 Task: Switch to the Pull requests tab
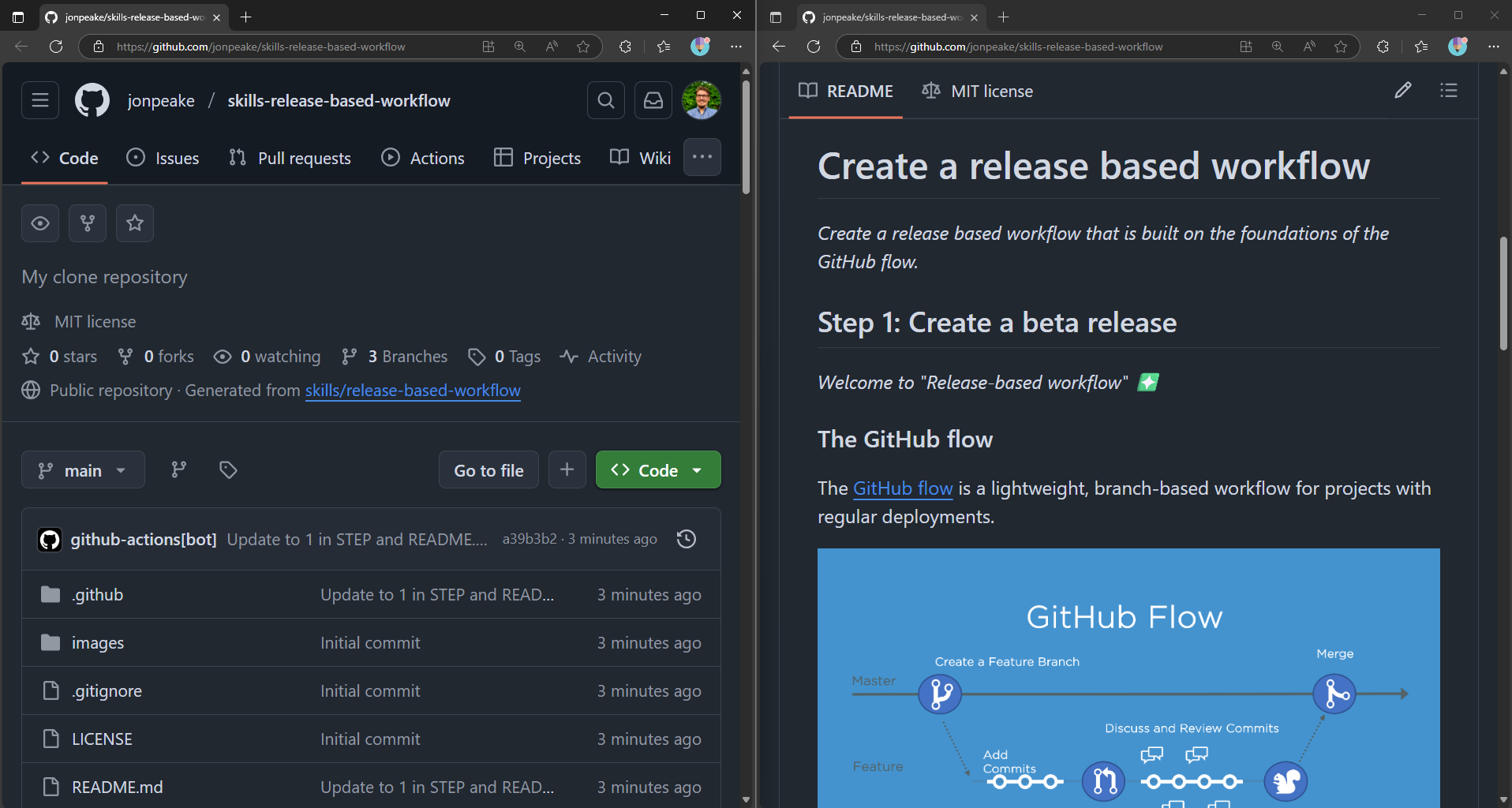290,158
